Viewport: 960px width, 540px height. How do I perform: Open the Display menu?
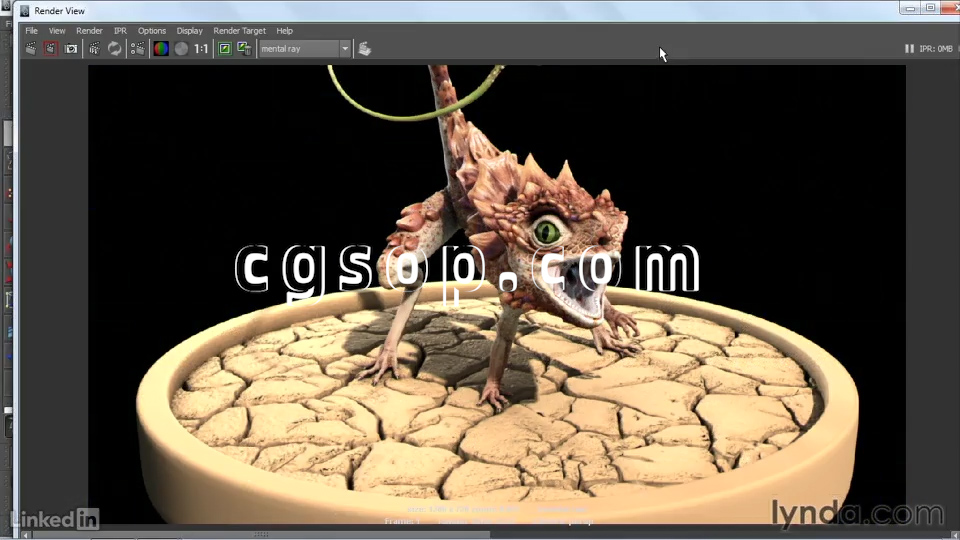pyautogui.click(x=190, y=31)
